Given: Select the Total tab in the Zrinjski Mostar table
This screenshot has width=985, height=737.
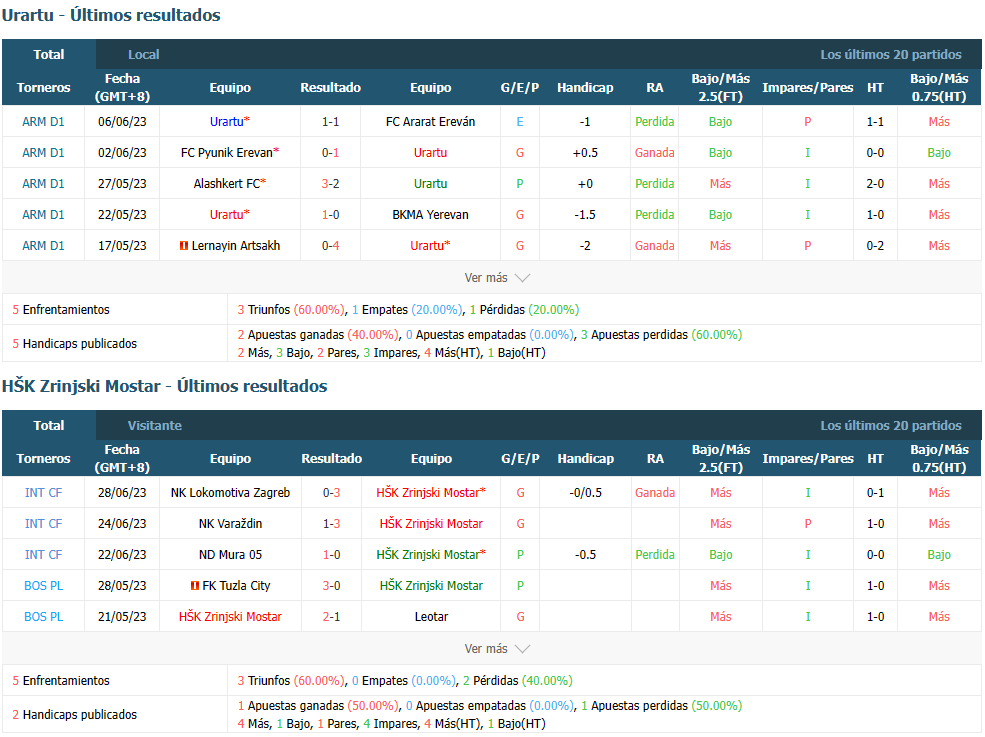Looking at the screenshot, I should 49,425.
